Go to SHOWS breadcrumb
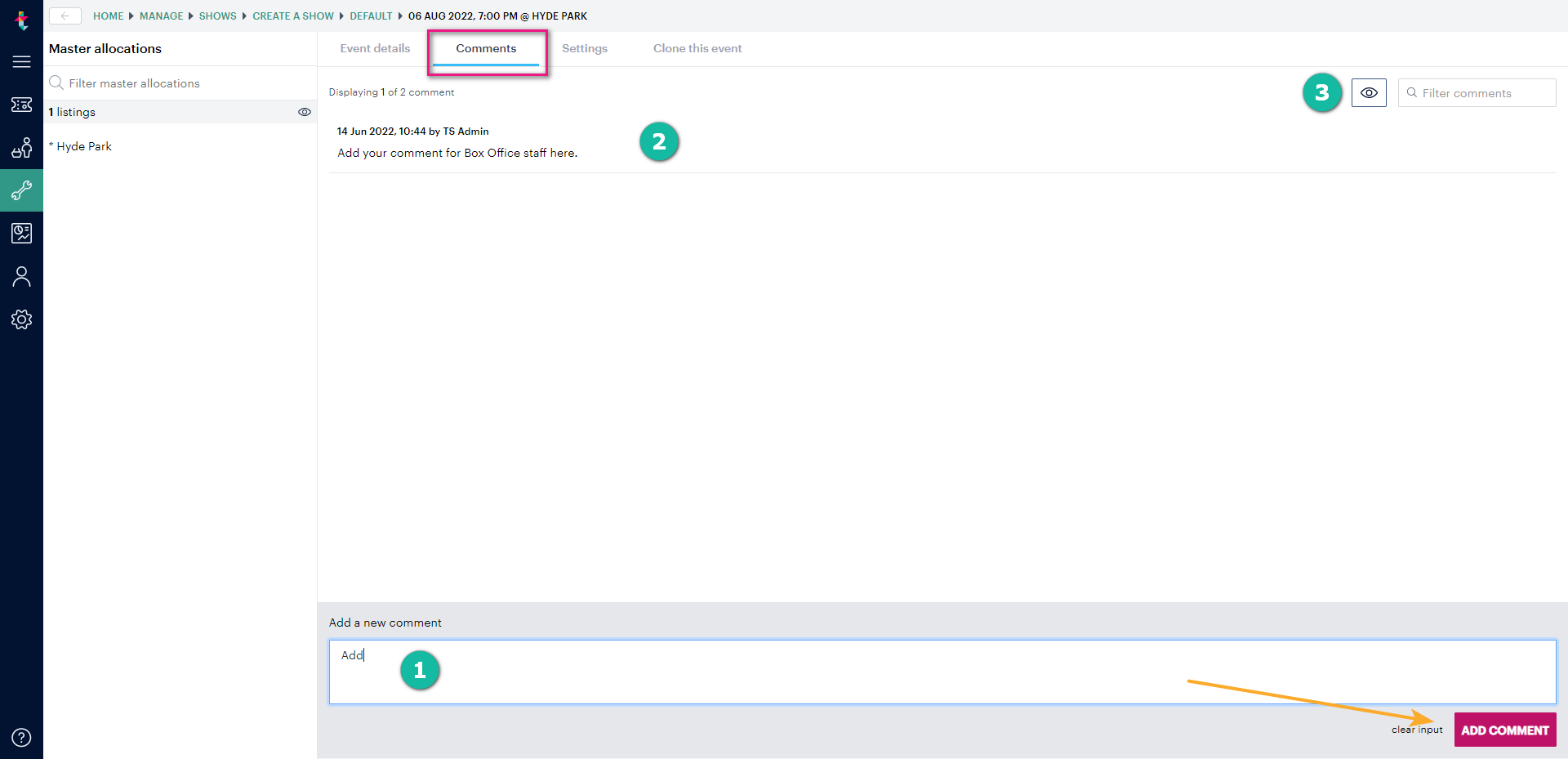This screenshot has height=759, width=1568. point(217,16)
